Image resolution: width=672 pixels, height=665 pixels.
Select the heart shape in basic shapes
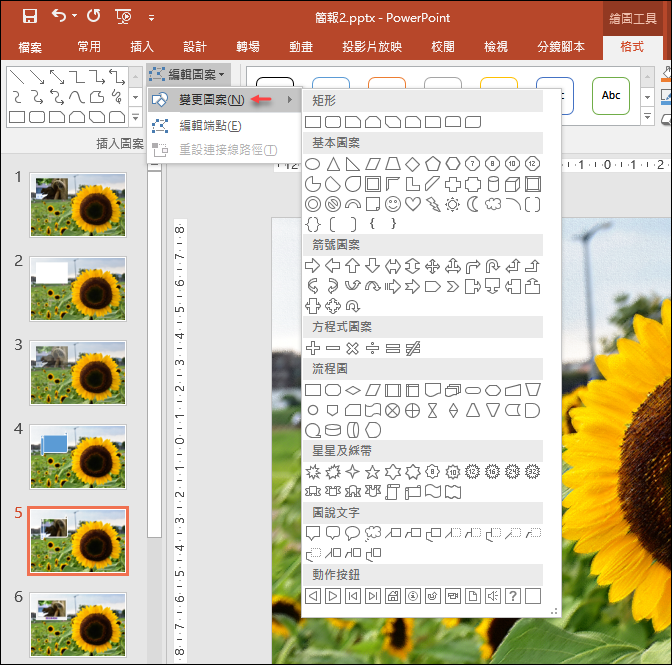413,204
